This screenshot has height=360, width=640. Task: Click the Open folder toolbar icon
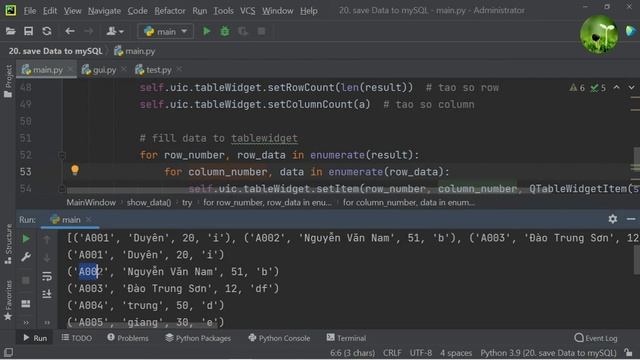[10, 31]
